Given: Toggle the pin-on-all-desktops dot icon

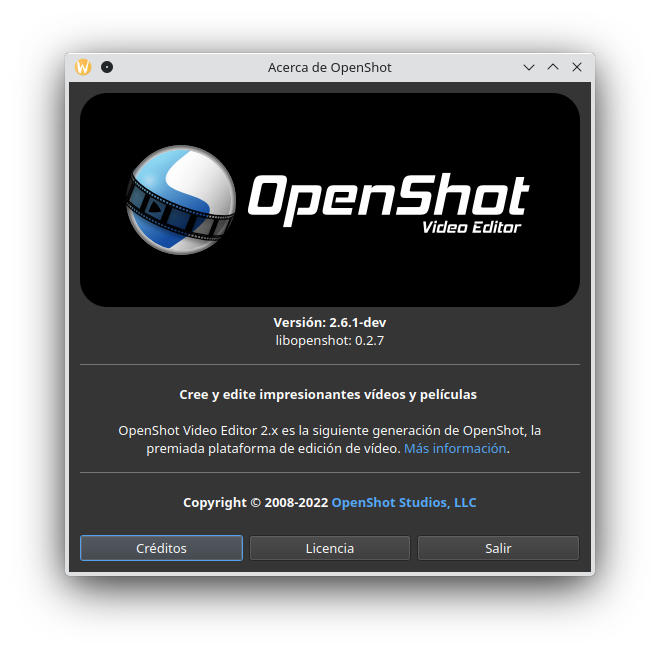Looking at the screenshot, I should point(107,67).
